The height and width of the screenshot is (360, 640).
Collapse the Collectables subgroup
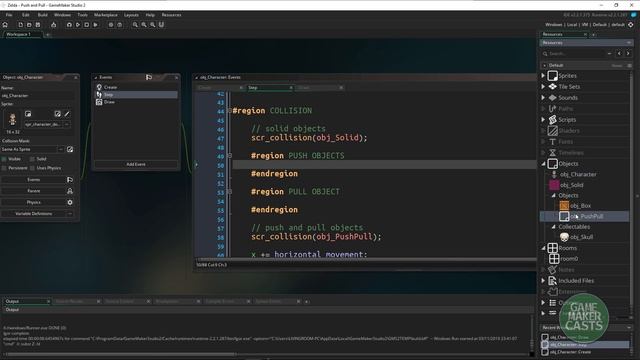553,227
